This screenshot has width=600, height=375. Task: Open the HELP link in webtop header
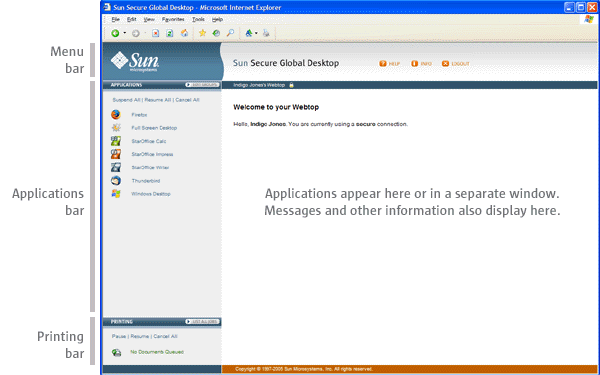point(394,64)
